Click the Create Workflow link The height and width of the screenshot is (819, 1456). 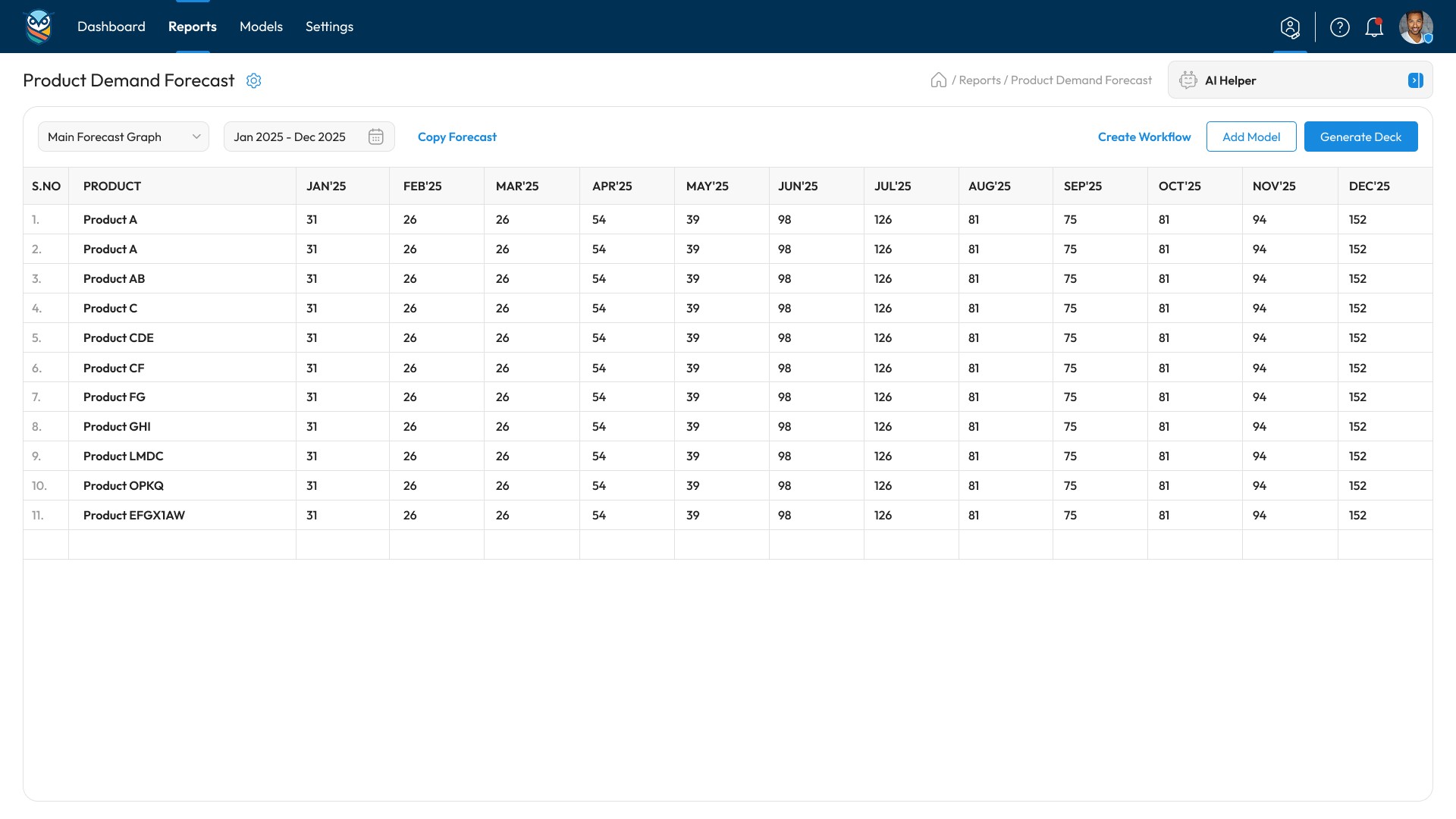(1144, 136)
